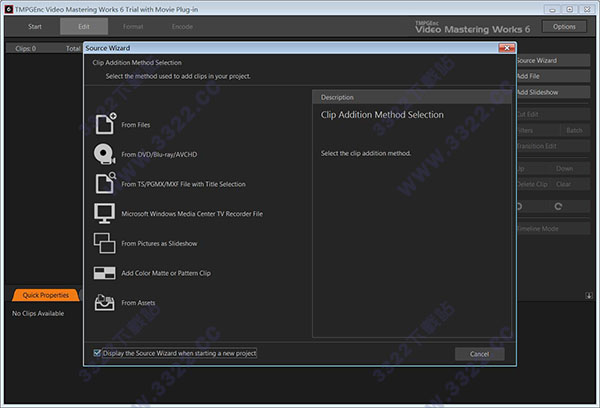
Task: Select From TS/PGMX/MXF File with Title Selection
Action: (184, 184)
